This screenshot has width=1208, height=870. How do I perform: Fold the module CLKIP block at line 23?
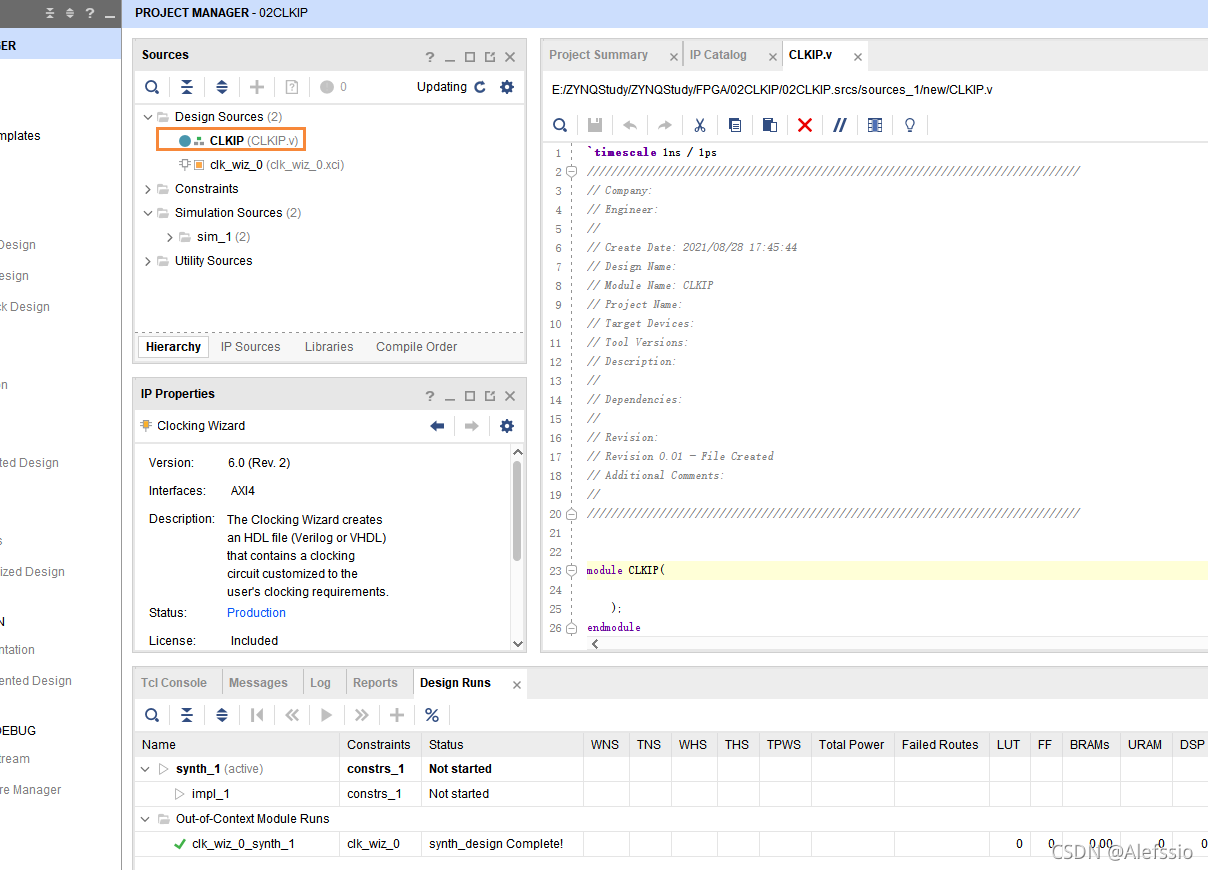pyautogui.click(x=572, y=570)
